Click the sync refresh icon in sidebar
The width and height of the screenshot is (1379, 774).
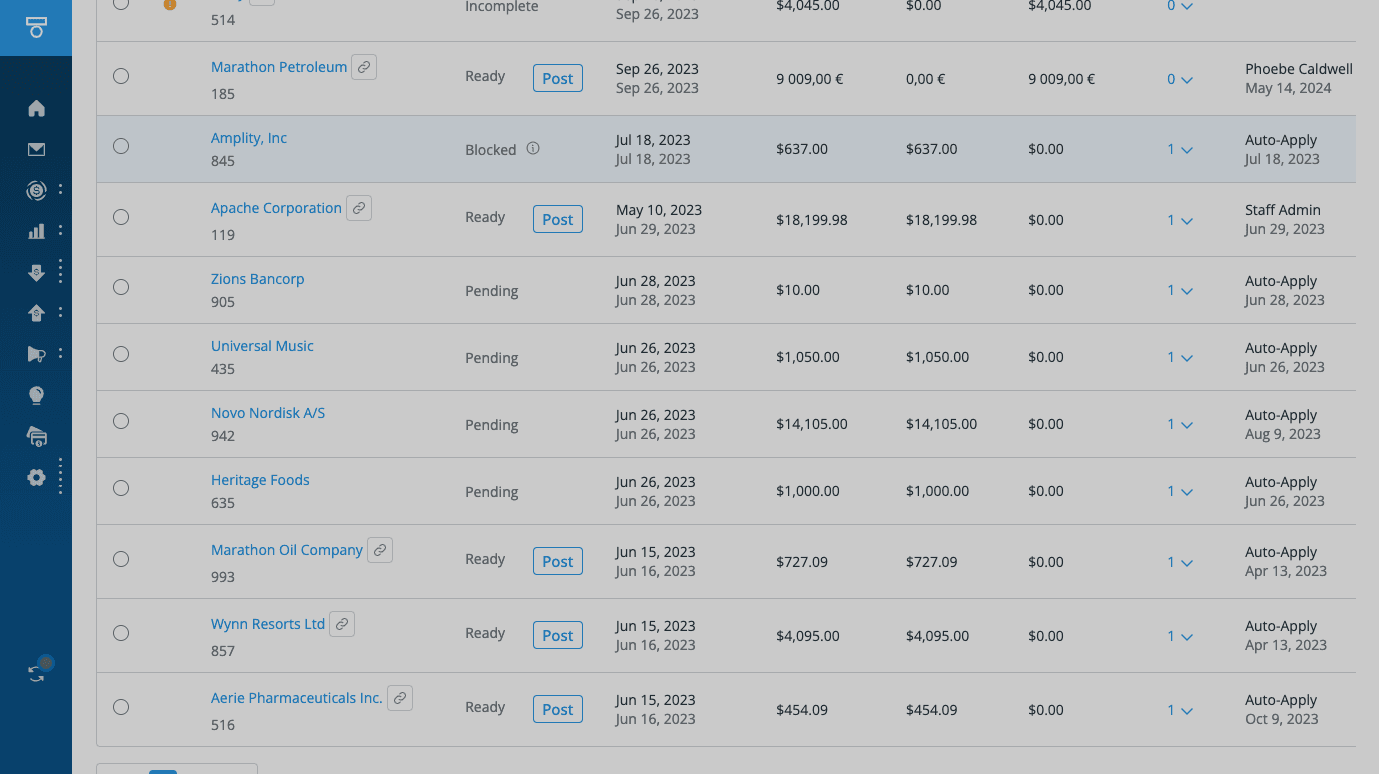(37, 673)
